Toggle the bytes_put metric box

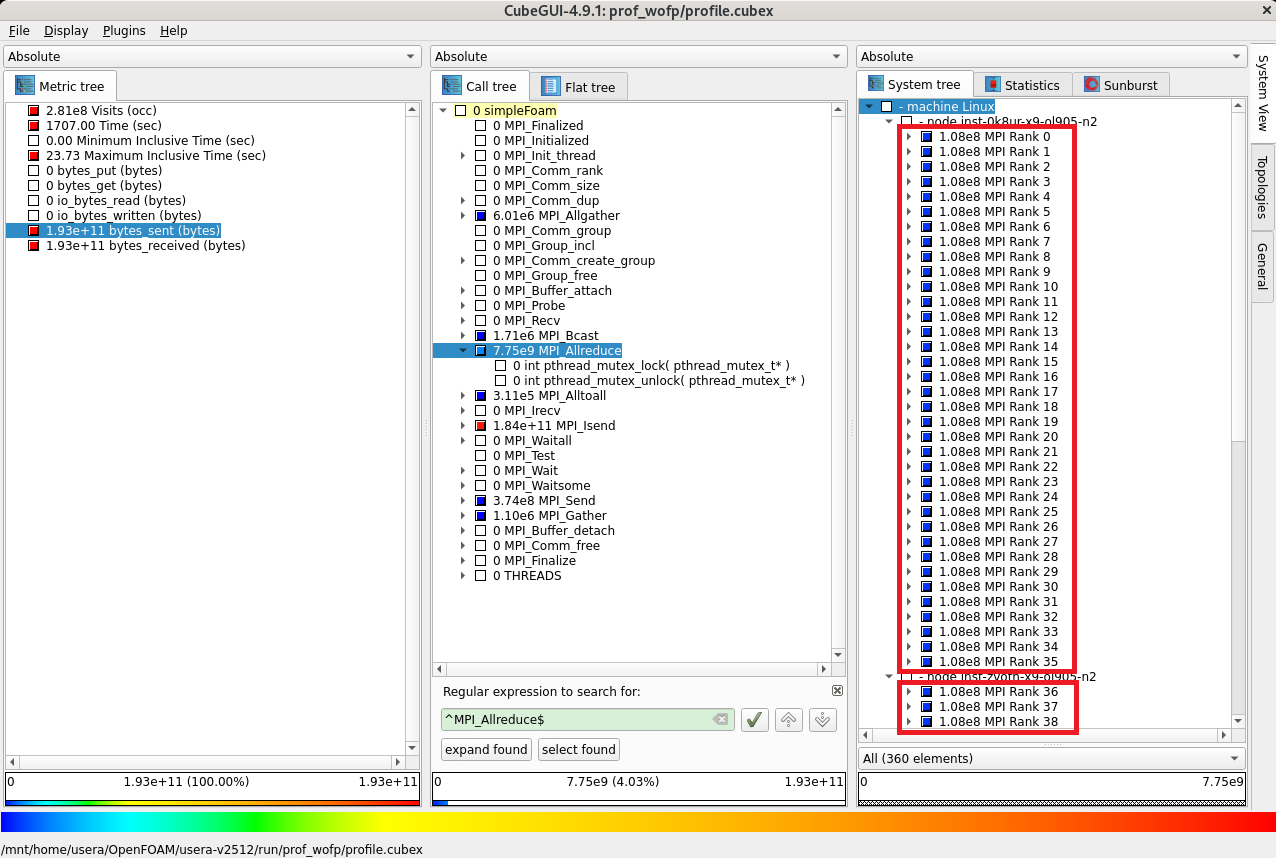pos(34,171)
